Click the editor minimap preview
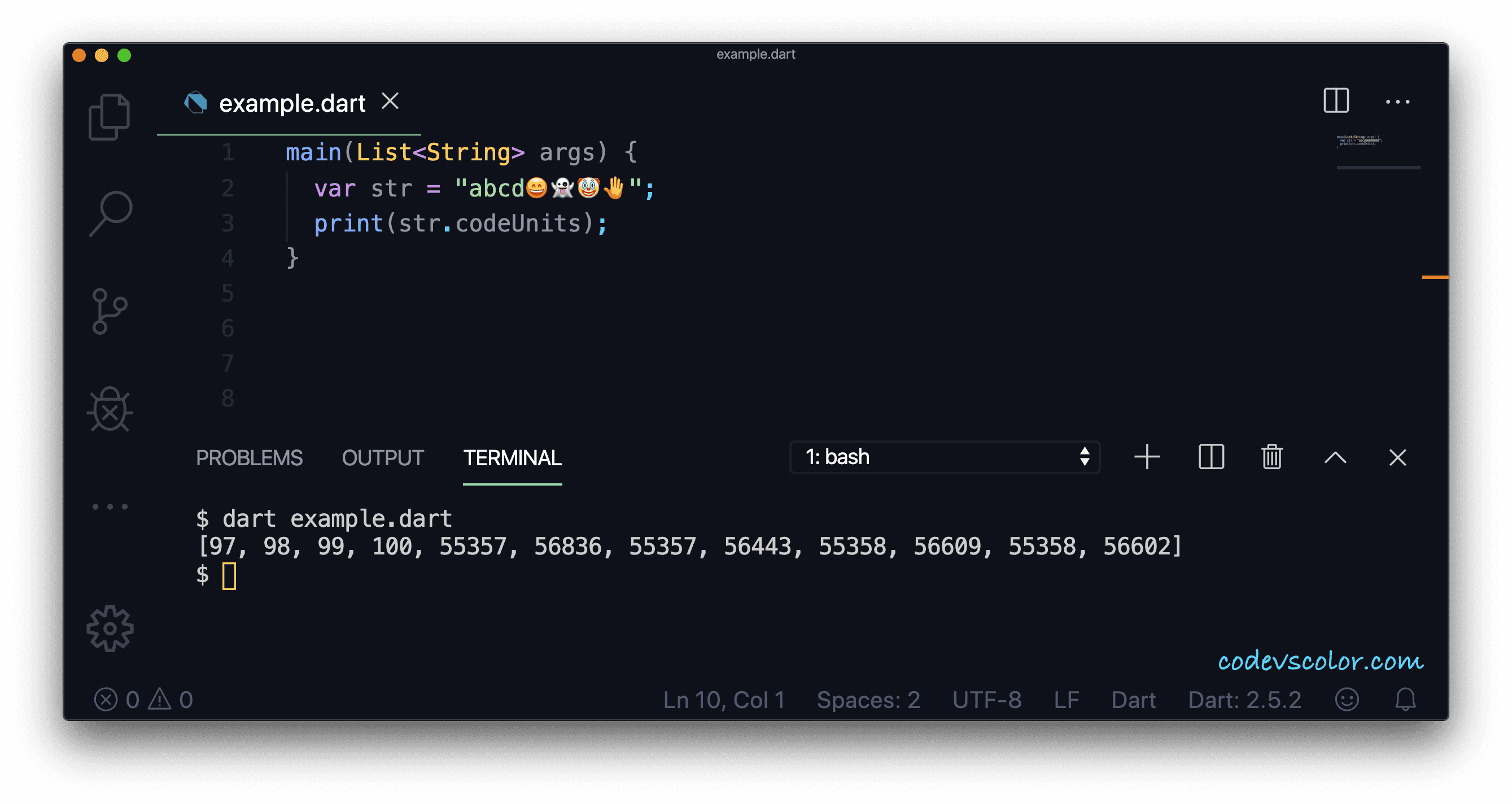This screenshot has height=804, width=1512. [x=1360, y=141]
